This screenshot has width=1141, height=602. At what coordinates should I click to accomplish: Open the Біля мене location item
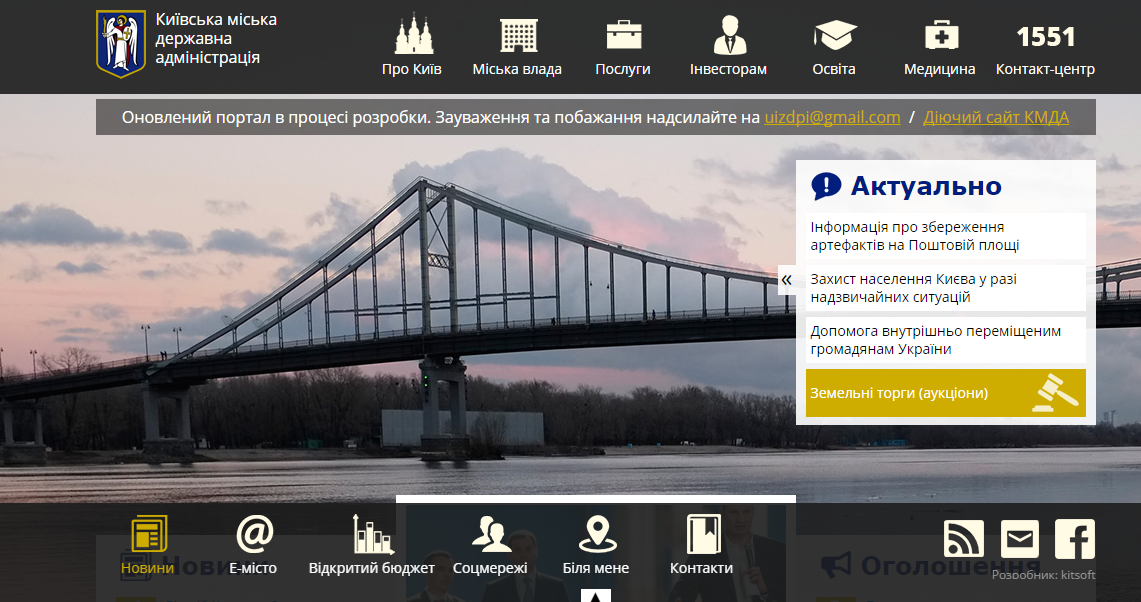(597, 546)
